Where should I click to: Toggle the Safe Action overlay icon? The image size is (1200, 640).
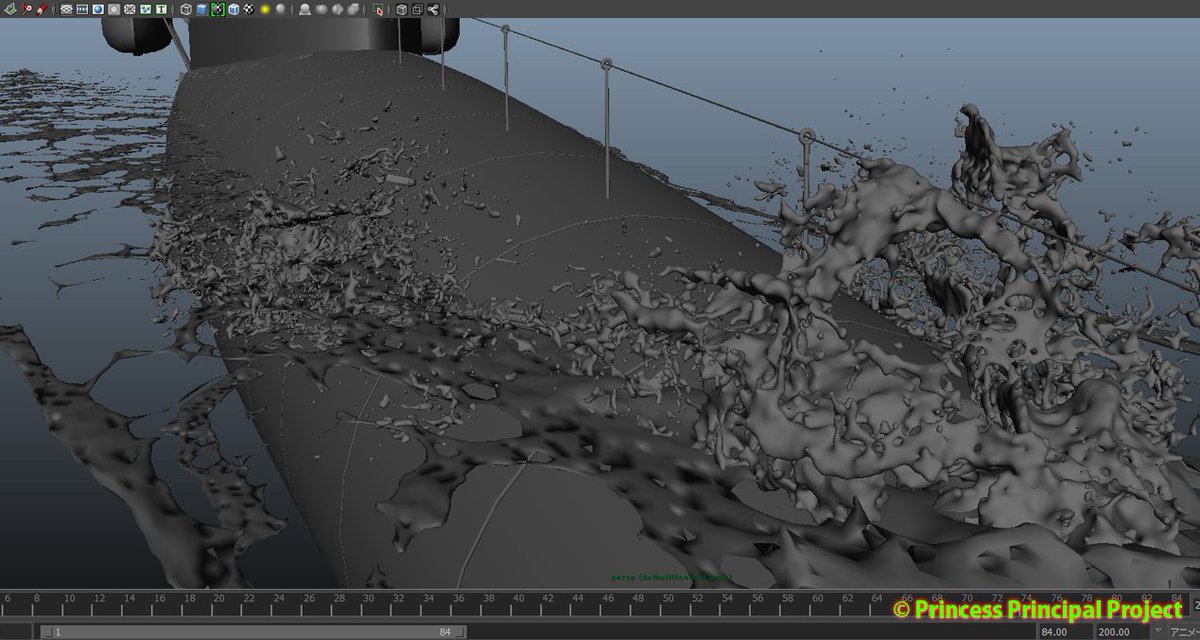(146, 9)
